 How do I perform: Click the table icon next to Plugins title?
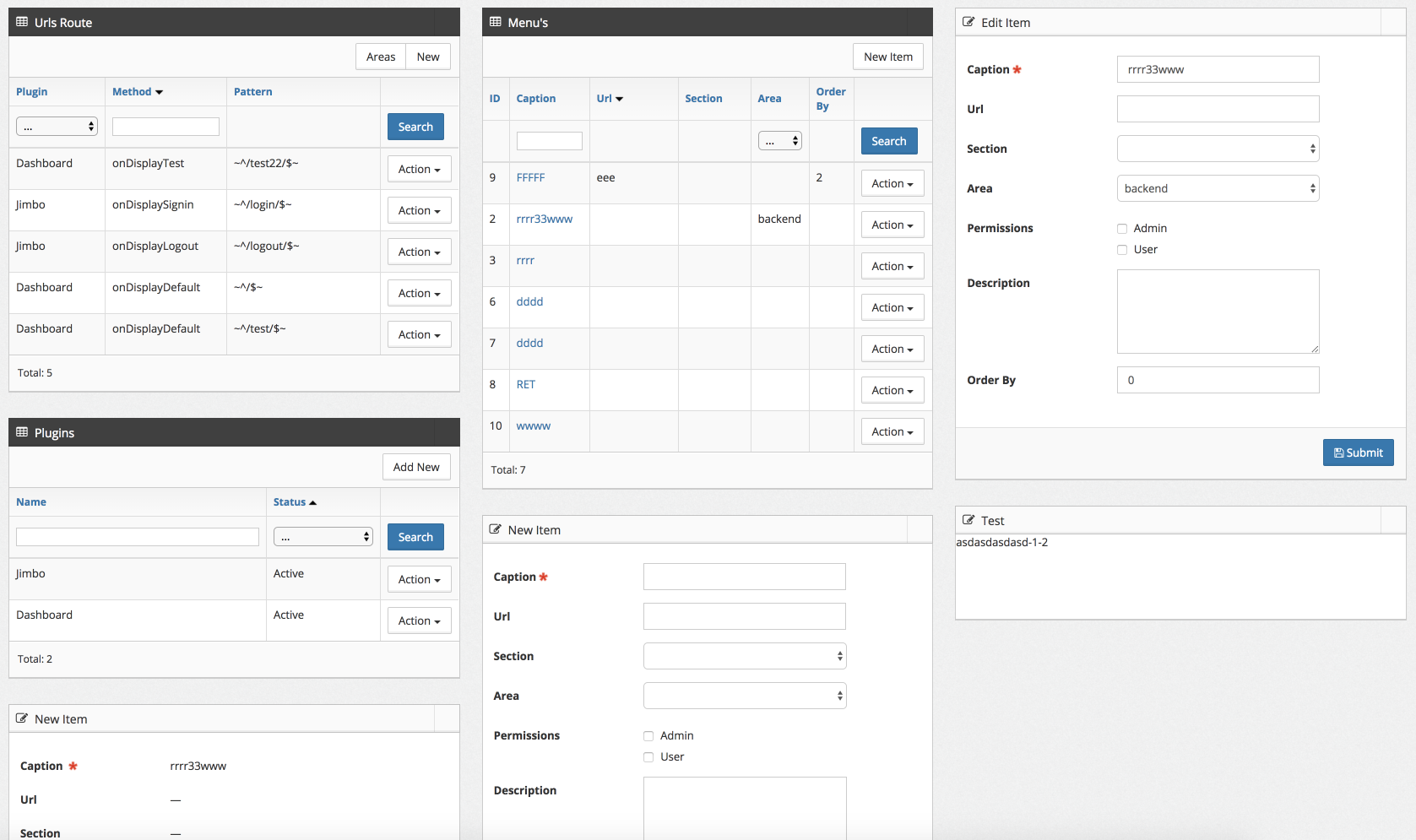pos(21,432)
